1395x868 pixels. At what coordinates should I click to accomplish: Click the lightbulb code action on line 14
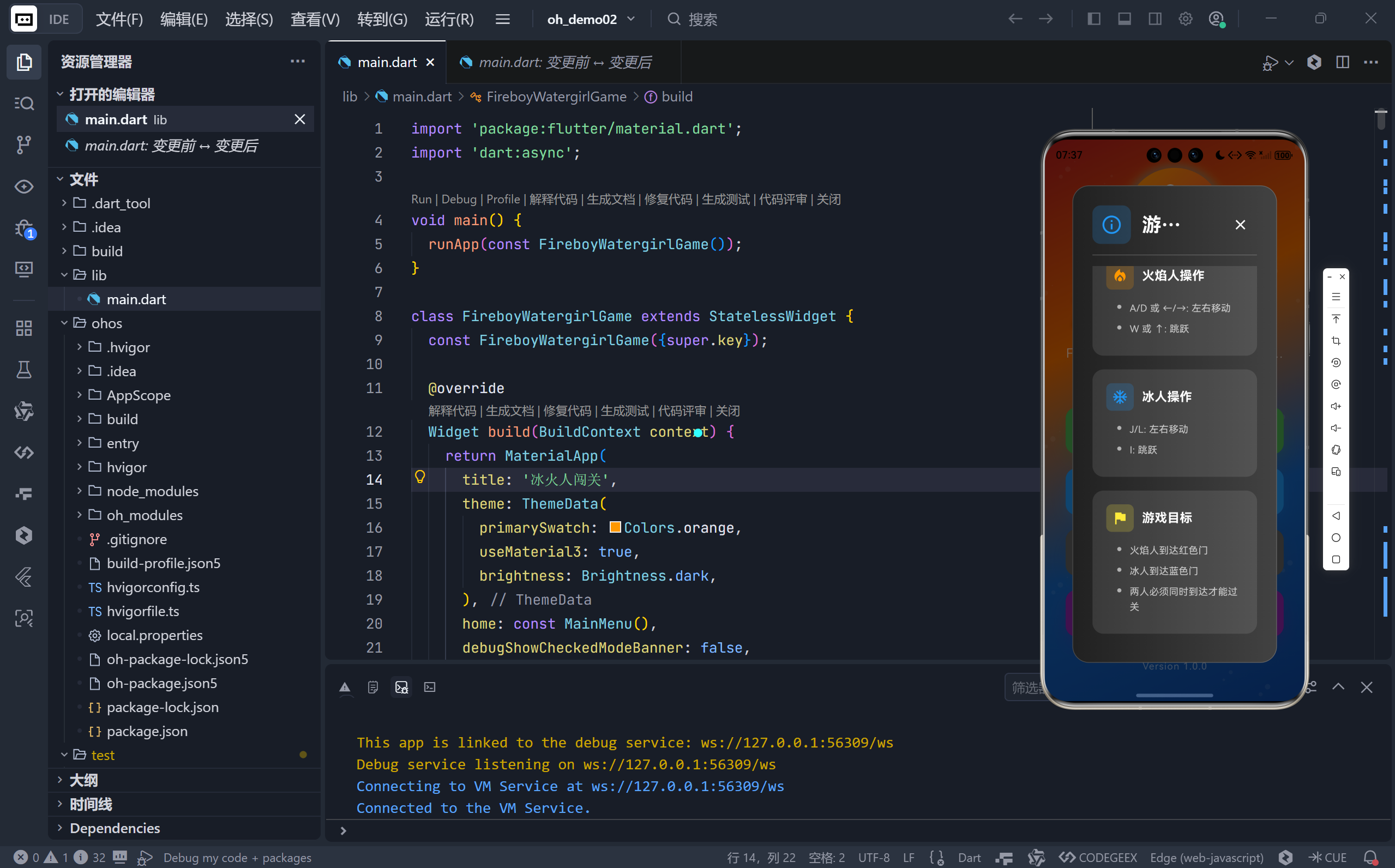[x=420, y=477]
